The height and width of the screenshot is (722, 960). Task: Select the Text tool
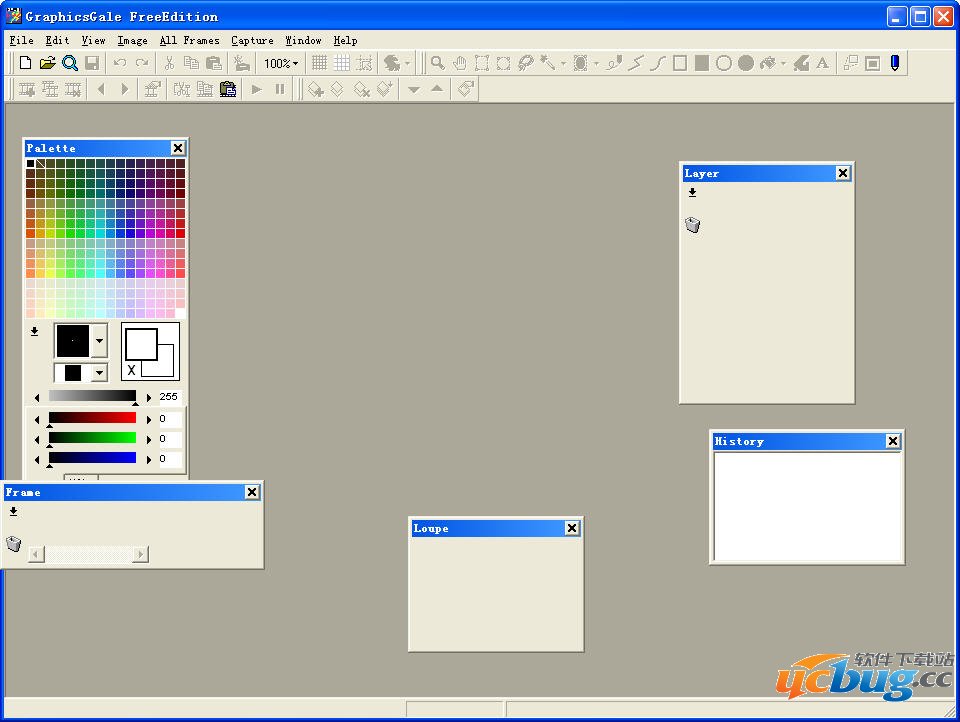pos(822,63)
